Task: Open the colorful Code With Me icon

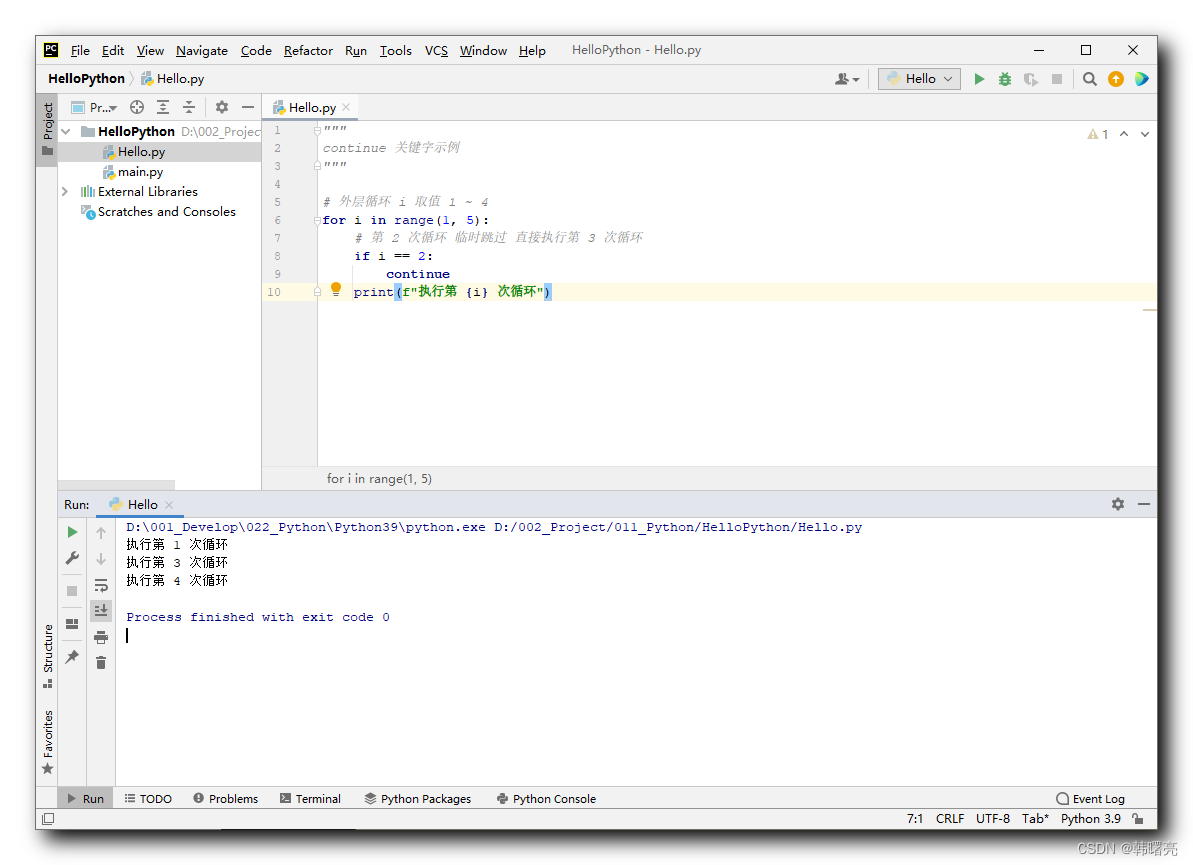Action: click(1141, 79)
